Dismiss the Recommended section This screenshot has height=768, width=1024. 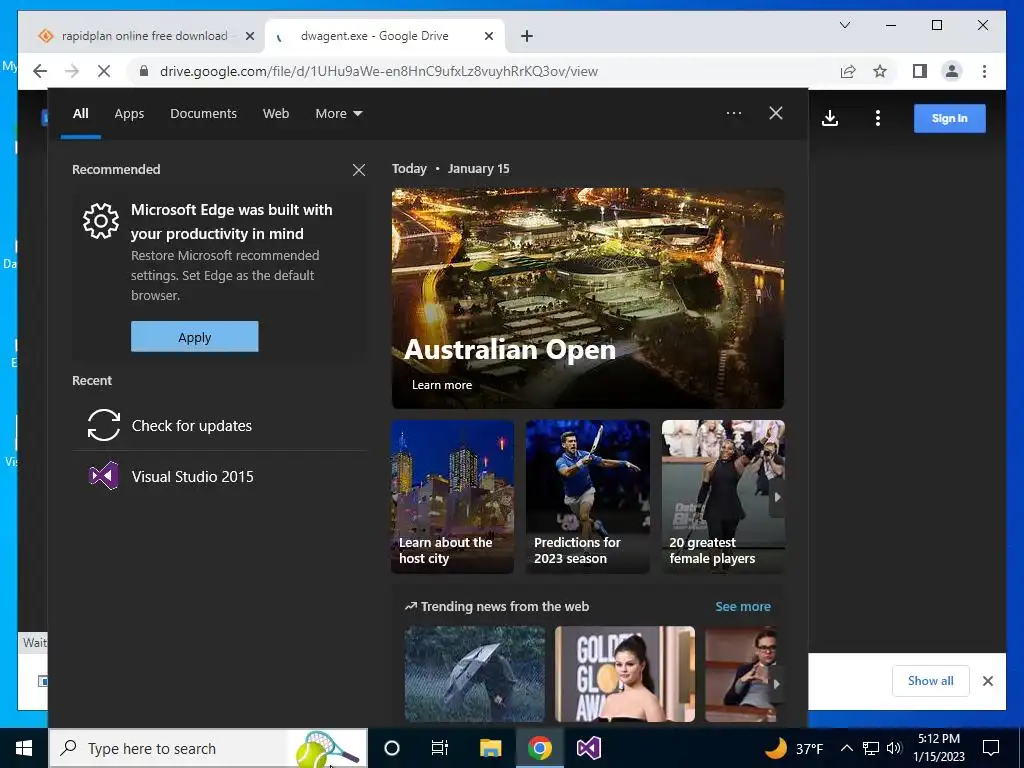pos(359,170)
